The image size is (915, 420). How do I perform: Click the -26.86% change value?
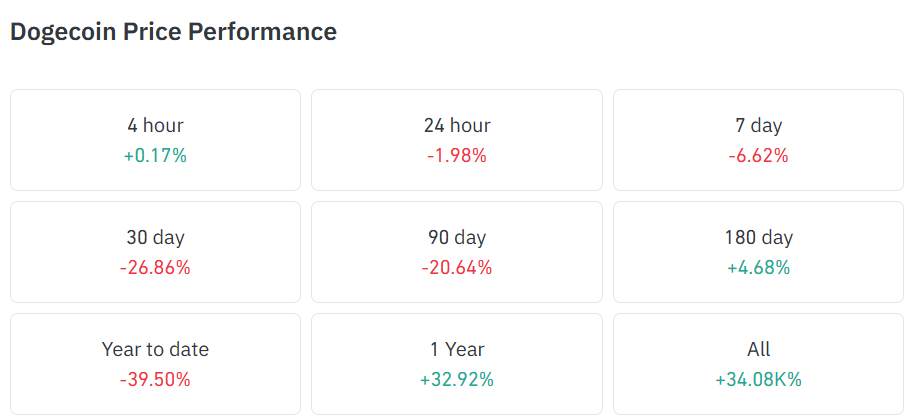(x=155, y=267)
